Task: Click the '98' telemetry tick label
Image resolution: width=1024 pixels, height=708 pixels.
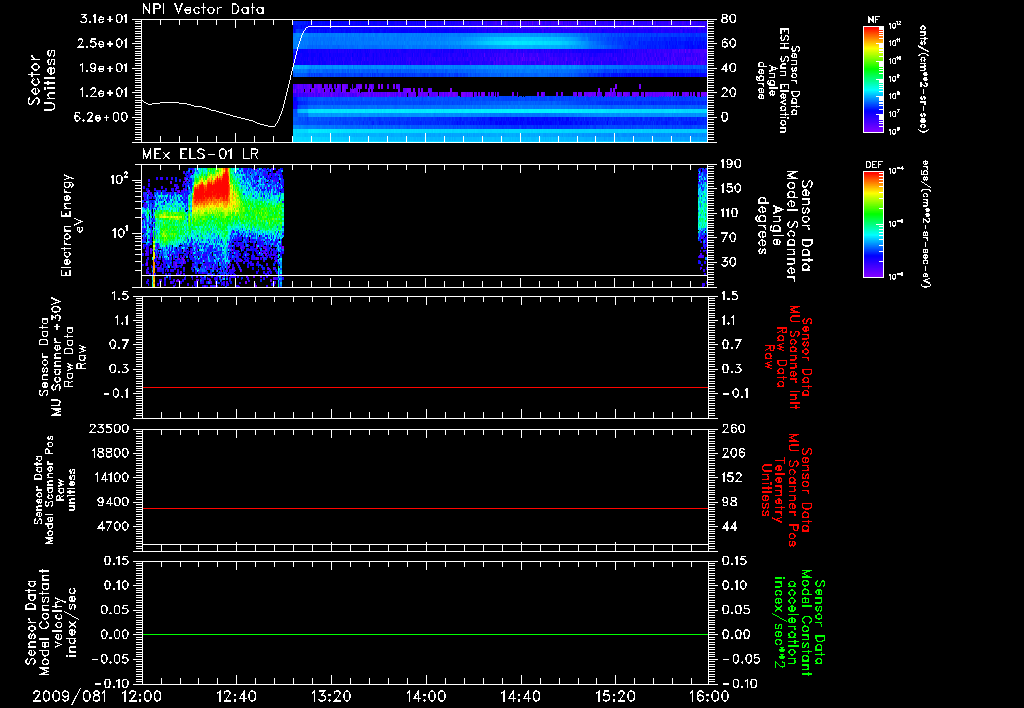Action: coord(729,502)
